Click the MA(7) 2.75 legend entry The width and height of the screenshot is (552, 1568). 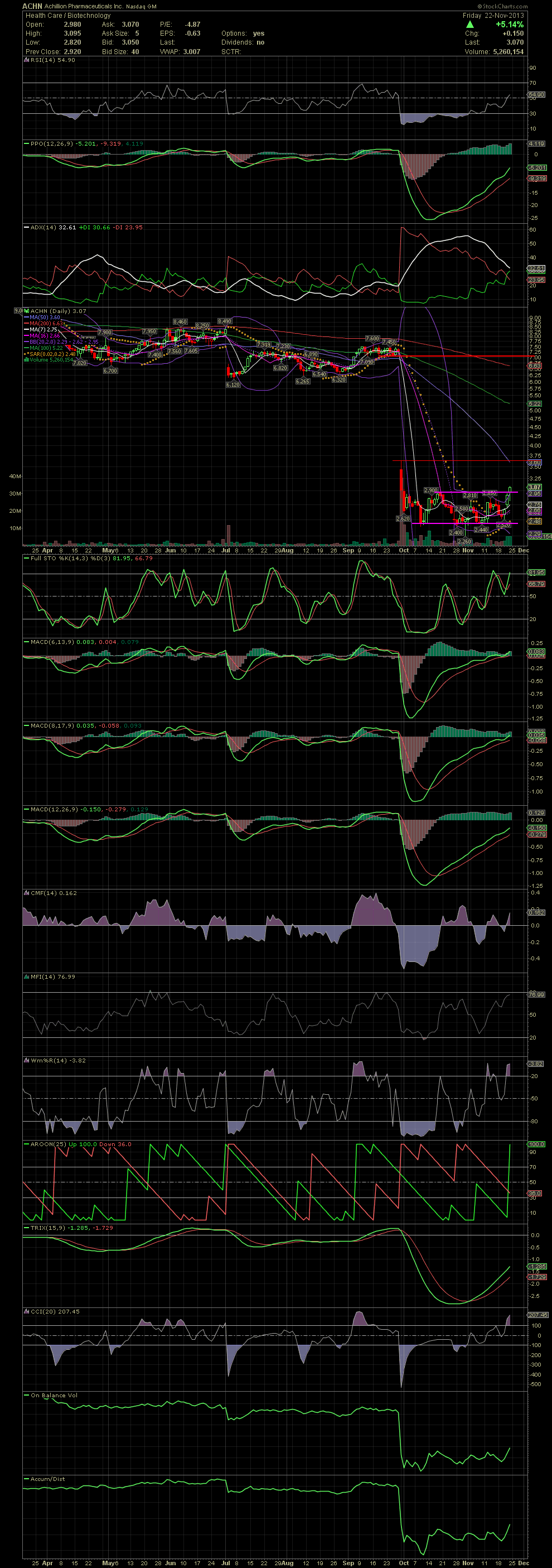pos(43,329)
